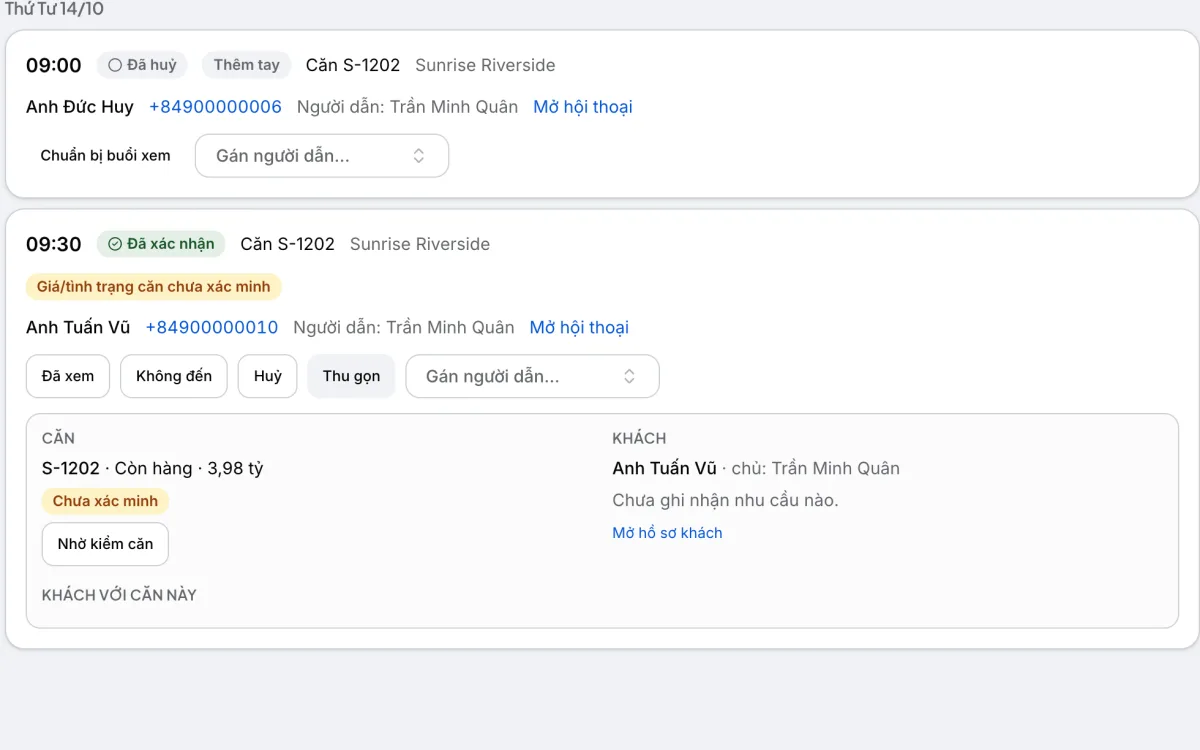Click the 09:30 appointment time
This screenshot has height=750, width=1200.
54,244
